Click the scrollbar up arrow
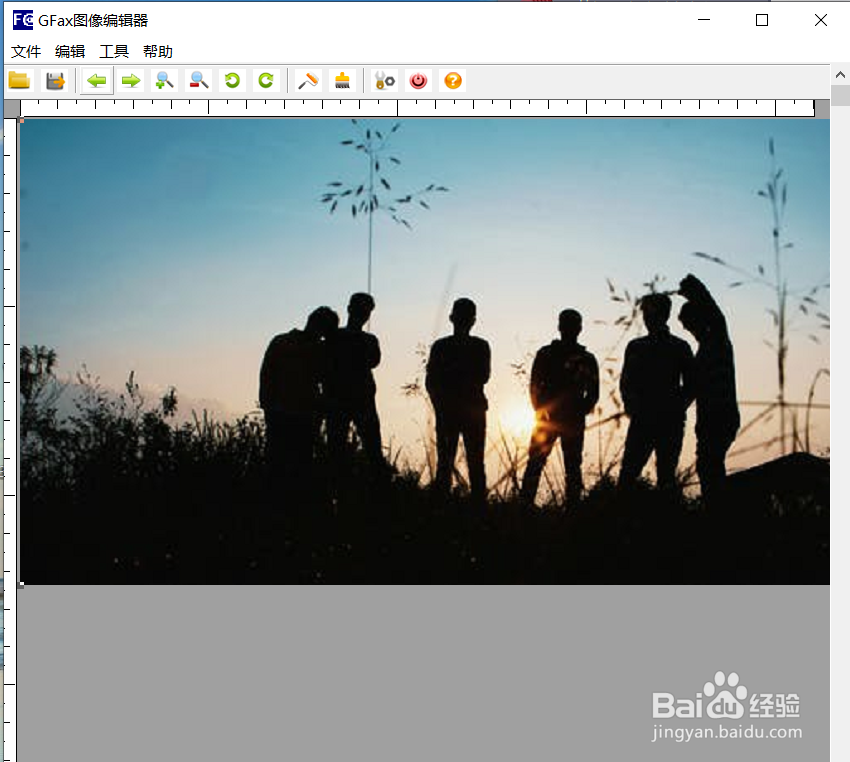 click(x=840, y=75)
